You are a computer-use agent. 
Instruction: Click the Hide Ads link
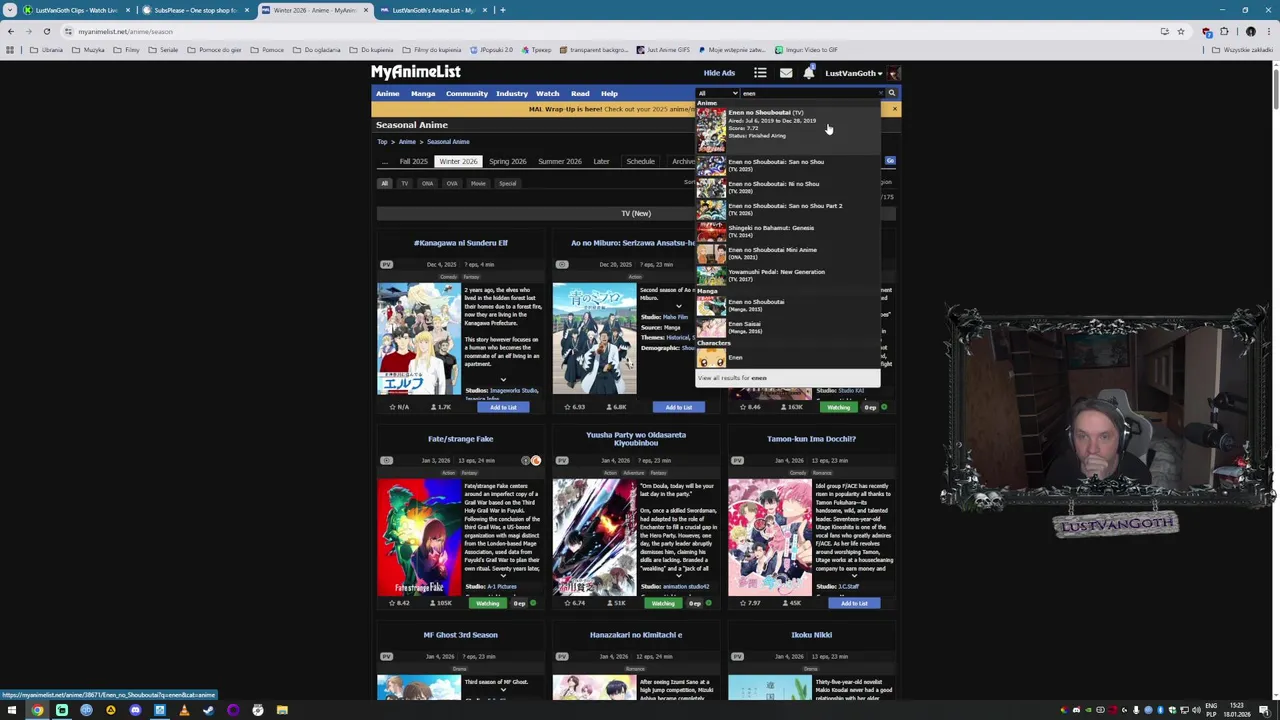(x=719, y=73)
